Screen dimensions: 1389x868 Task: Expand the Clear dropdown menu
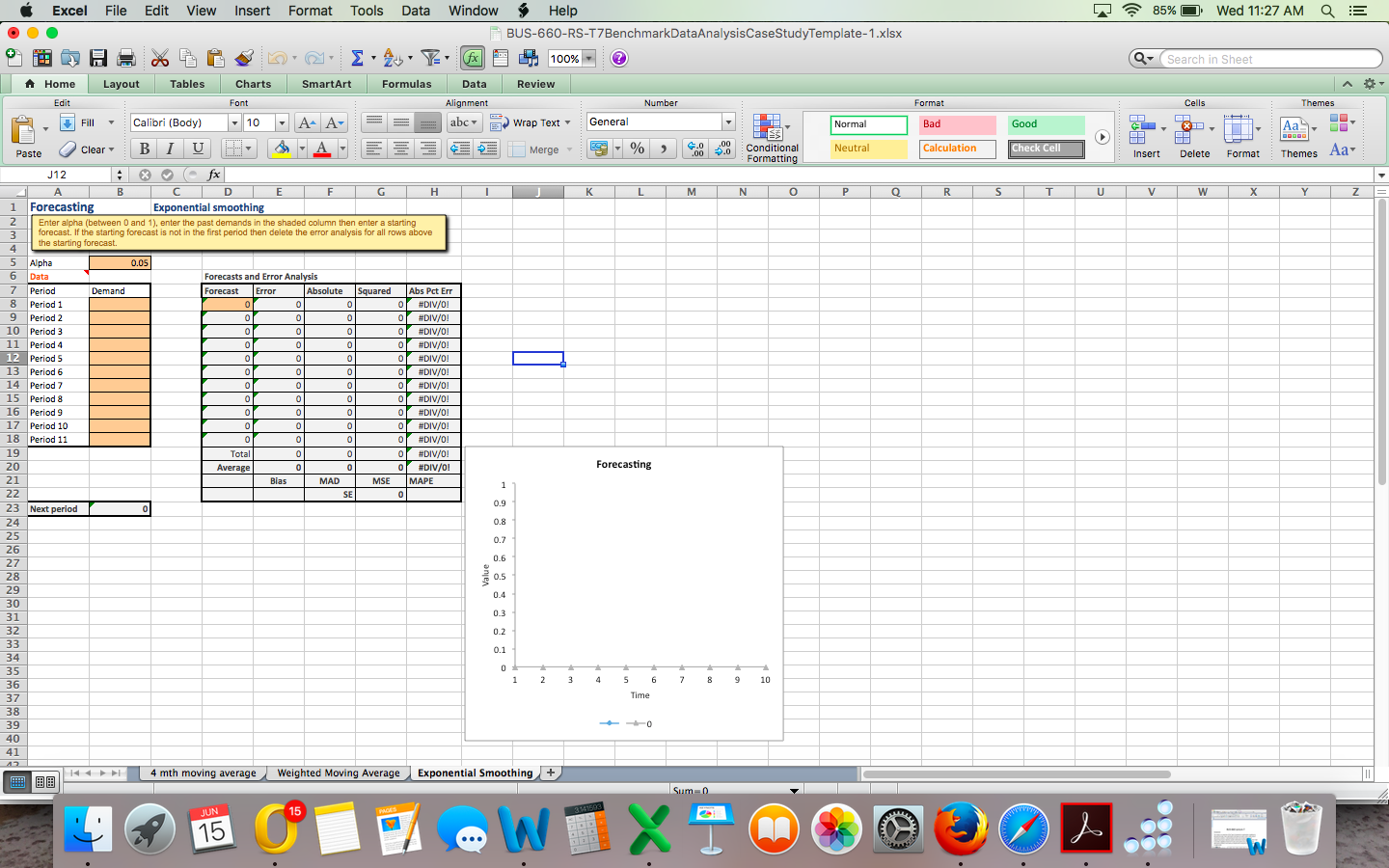111,149
